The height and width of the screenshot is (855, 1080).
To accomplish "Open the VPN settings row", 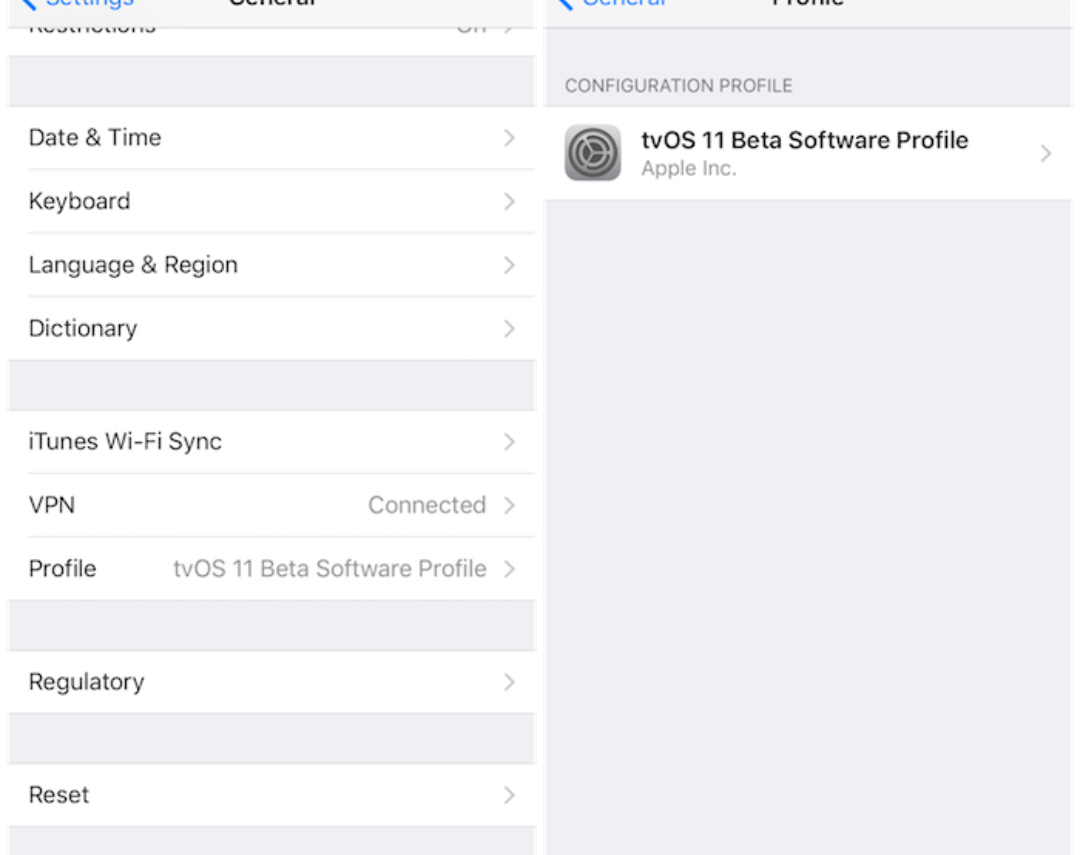I will tap(271, 505).
